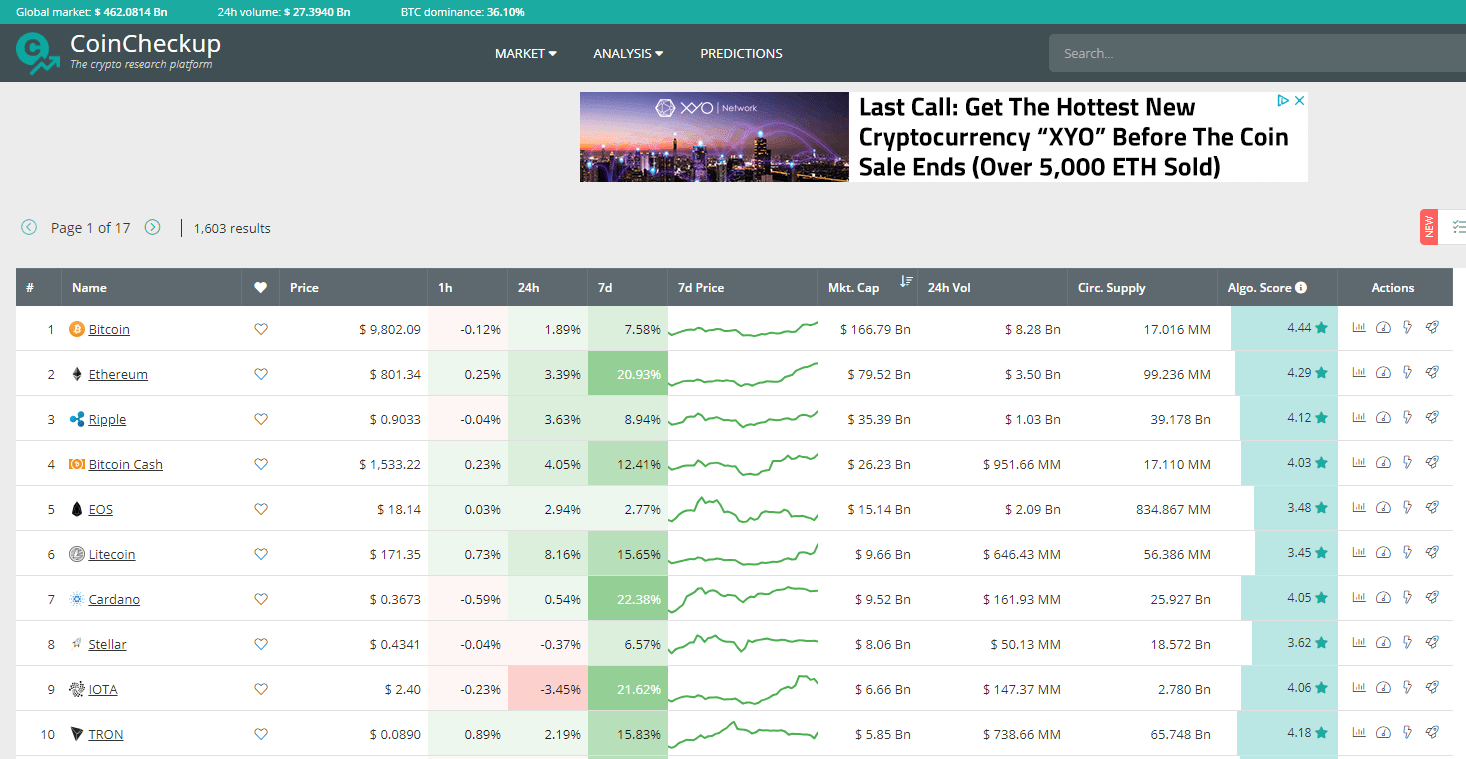Viewport: 1466px width, 759px height.
Task: Favorite Litecoin with the heart toggle
Action: (261, 554)
